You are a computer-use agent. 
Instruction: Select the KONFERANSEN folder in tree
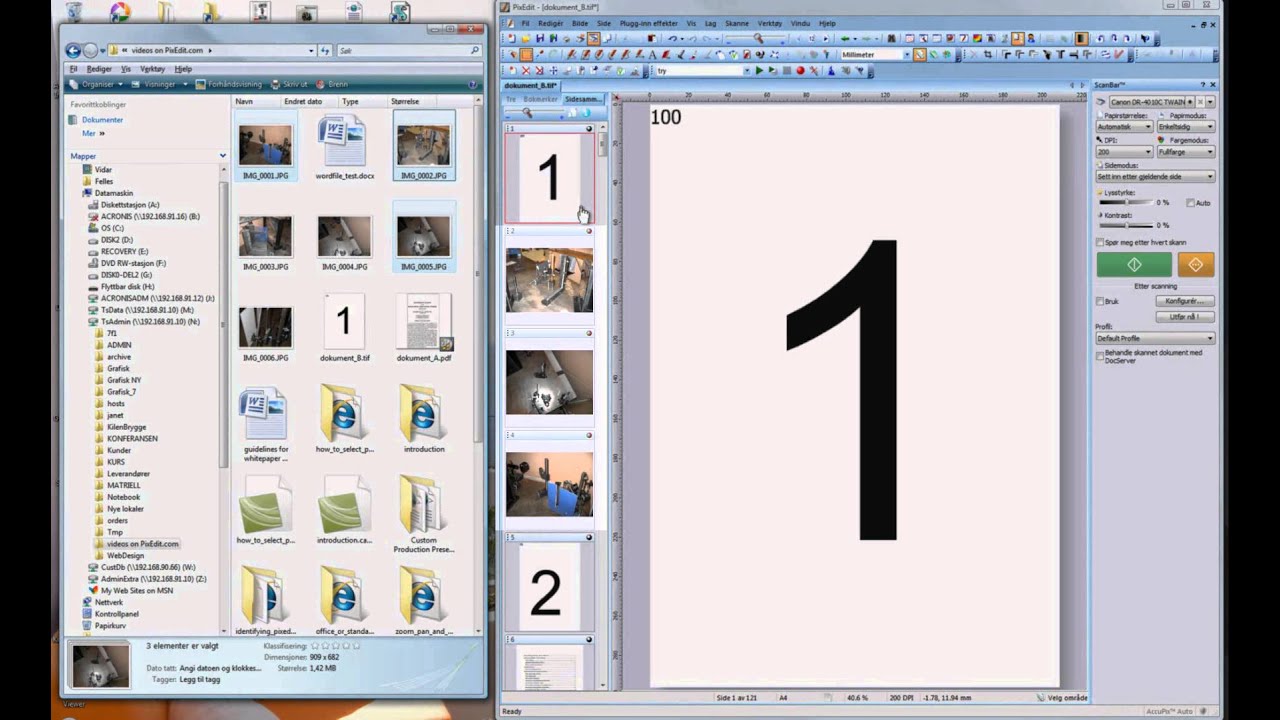click(x=131, y=438)
